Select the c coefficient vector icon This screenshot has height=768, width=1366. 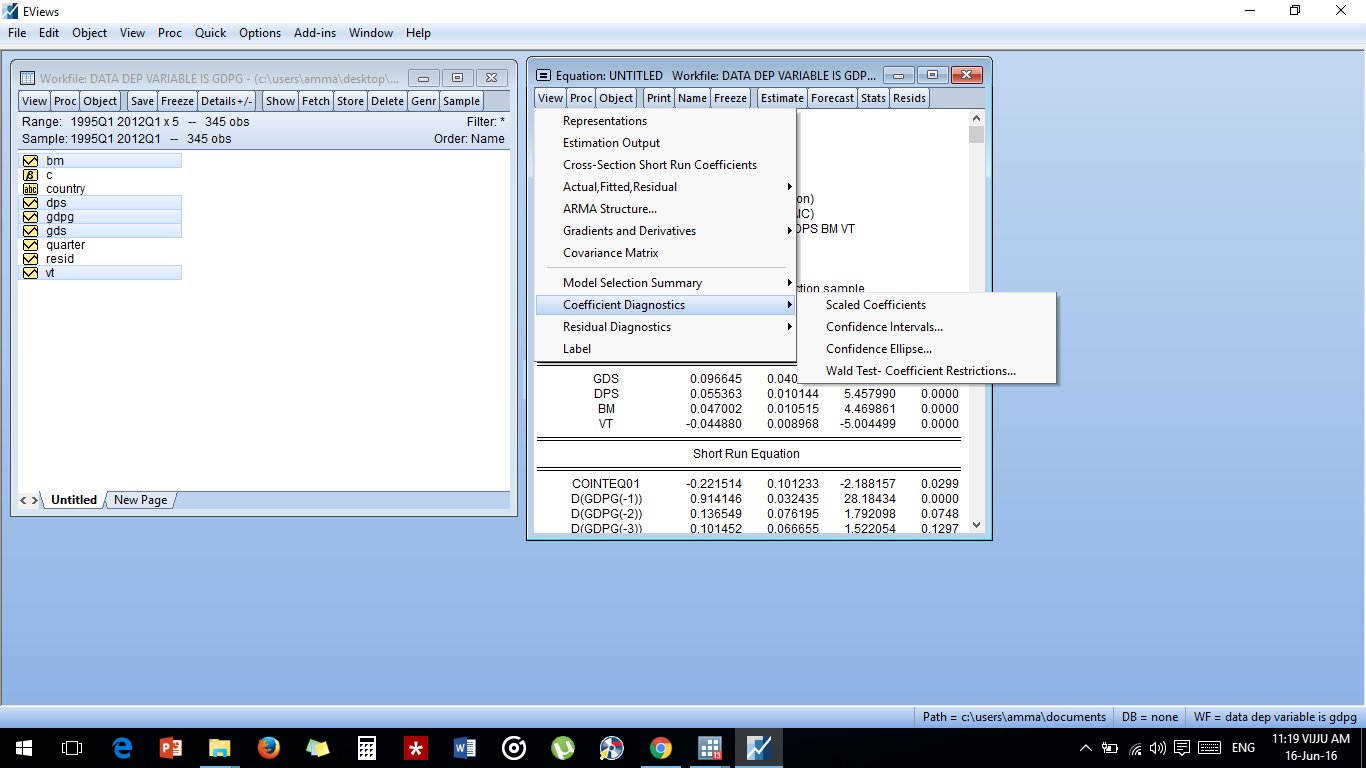tap(30, 175)
